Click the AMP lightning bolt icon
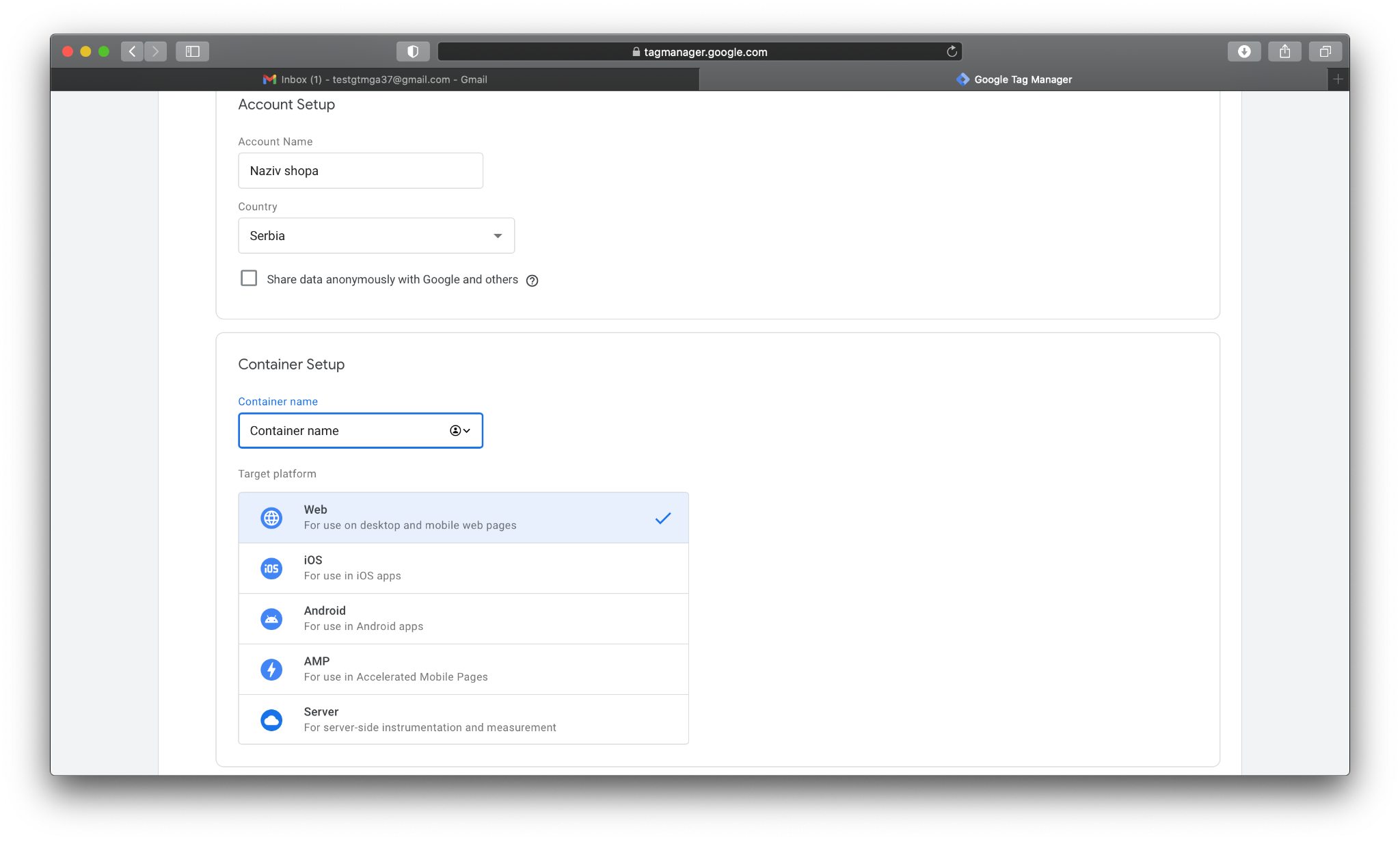The image size is (1400, 842). (x=271, y=669)
